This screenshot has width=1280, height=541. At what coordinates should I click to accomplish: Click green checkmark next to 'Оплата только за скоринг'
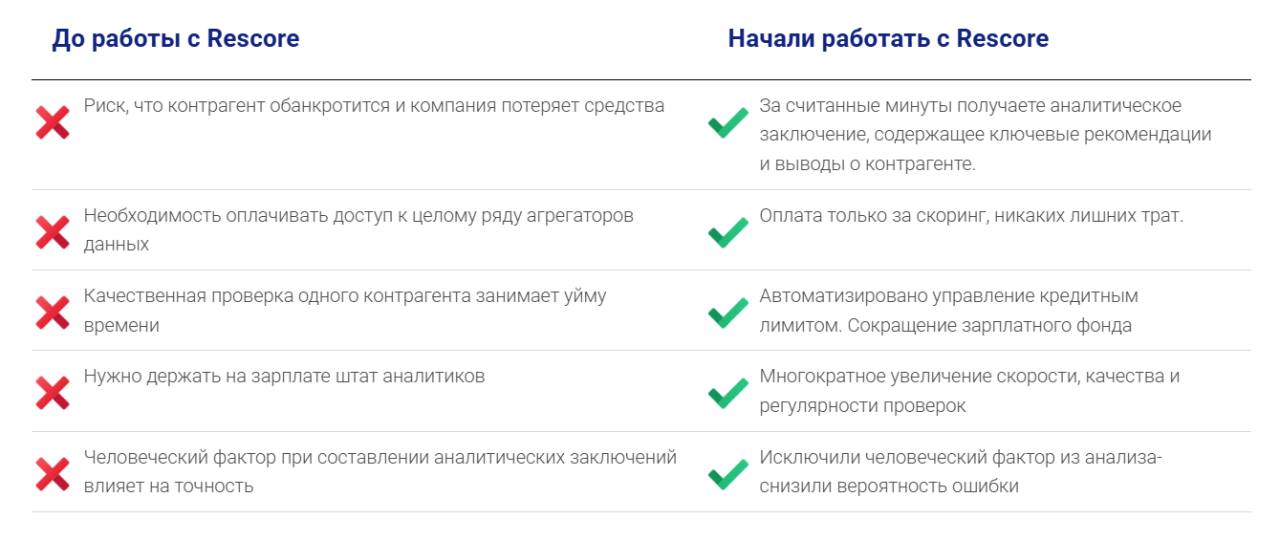(x=728, y=232)
